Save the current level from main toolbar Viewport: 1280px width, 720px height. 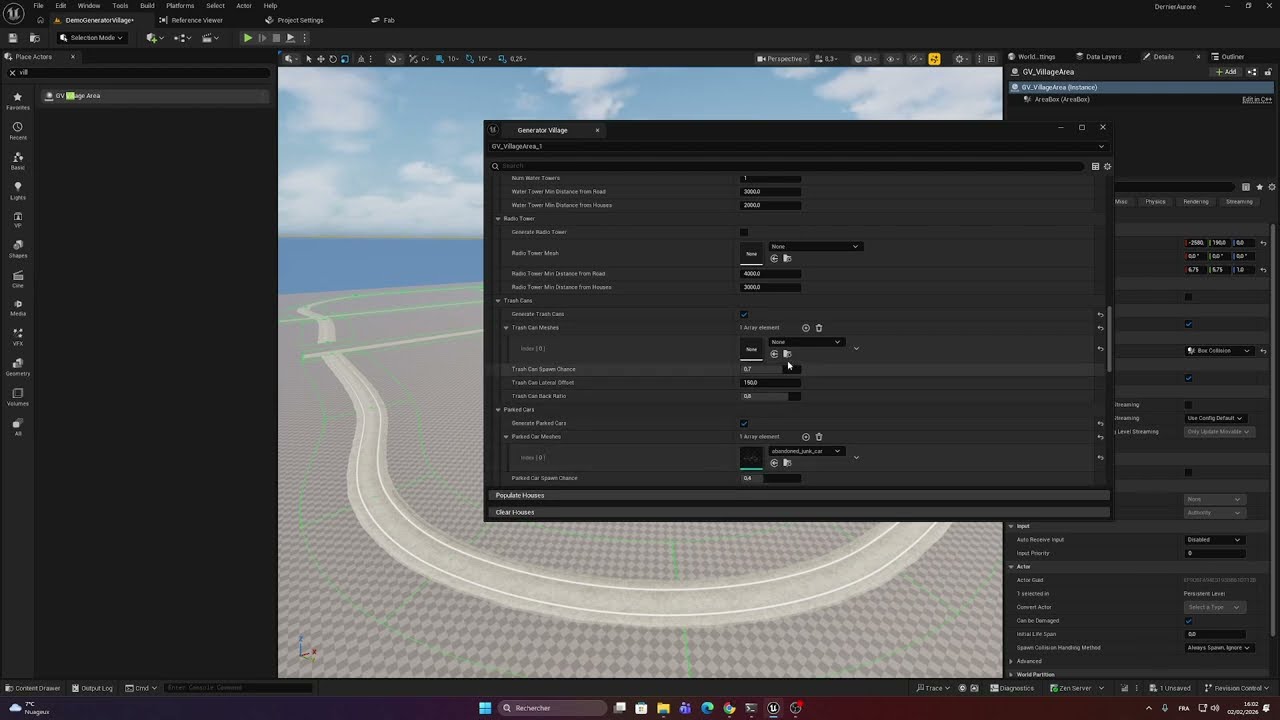(x=13, y=38)
